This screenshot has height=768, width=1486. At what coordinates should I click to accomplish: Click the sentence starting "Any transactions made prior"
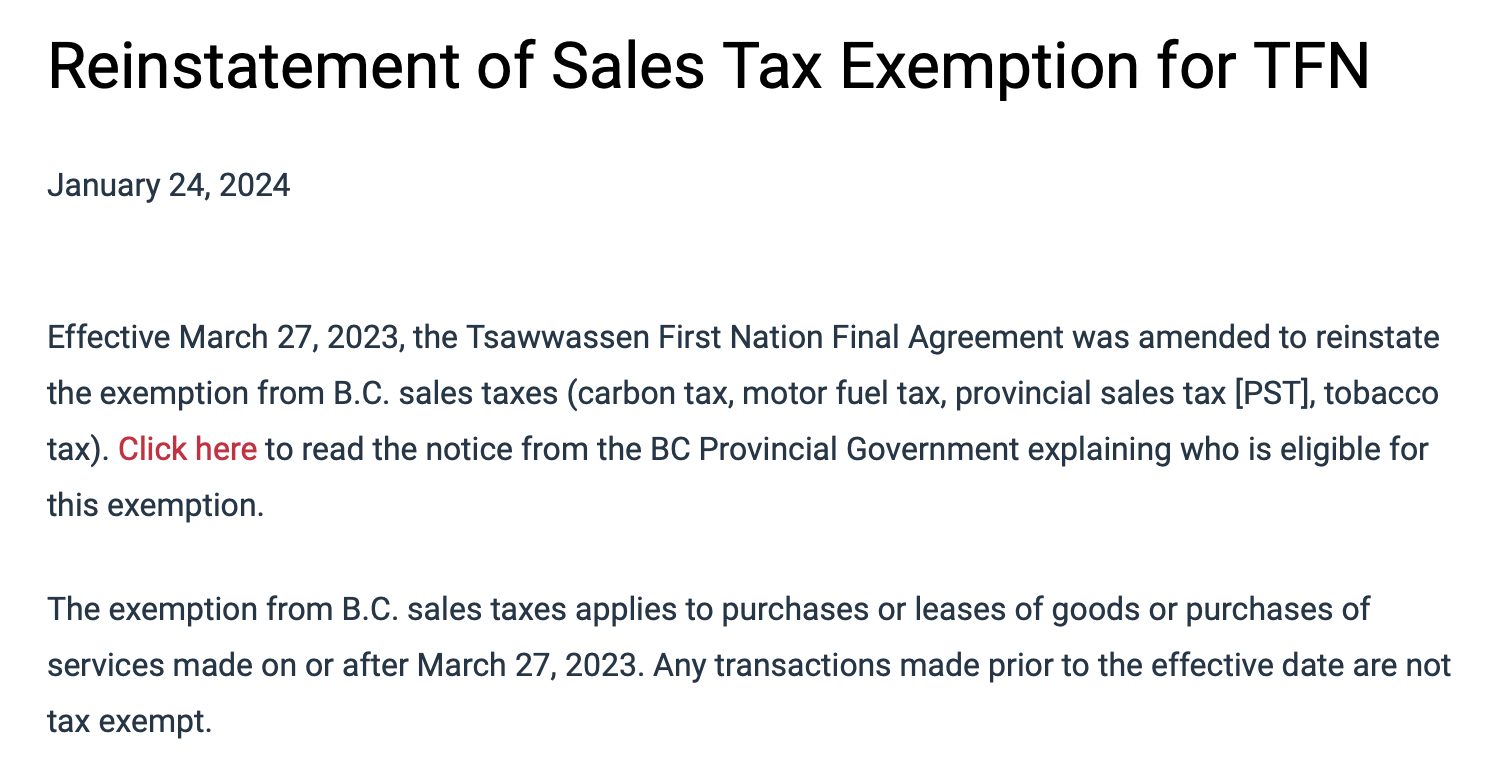[x=1051, y=665]
